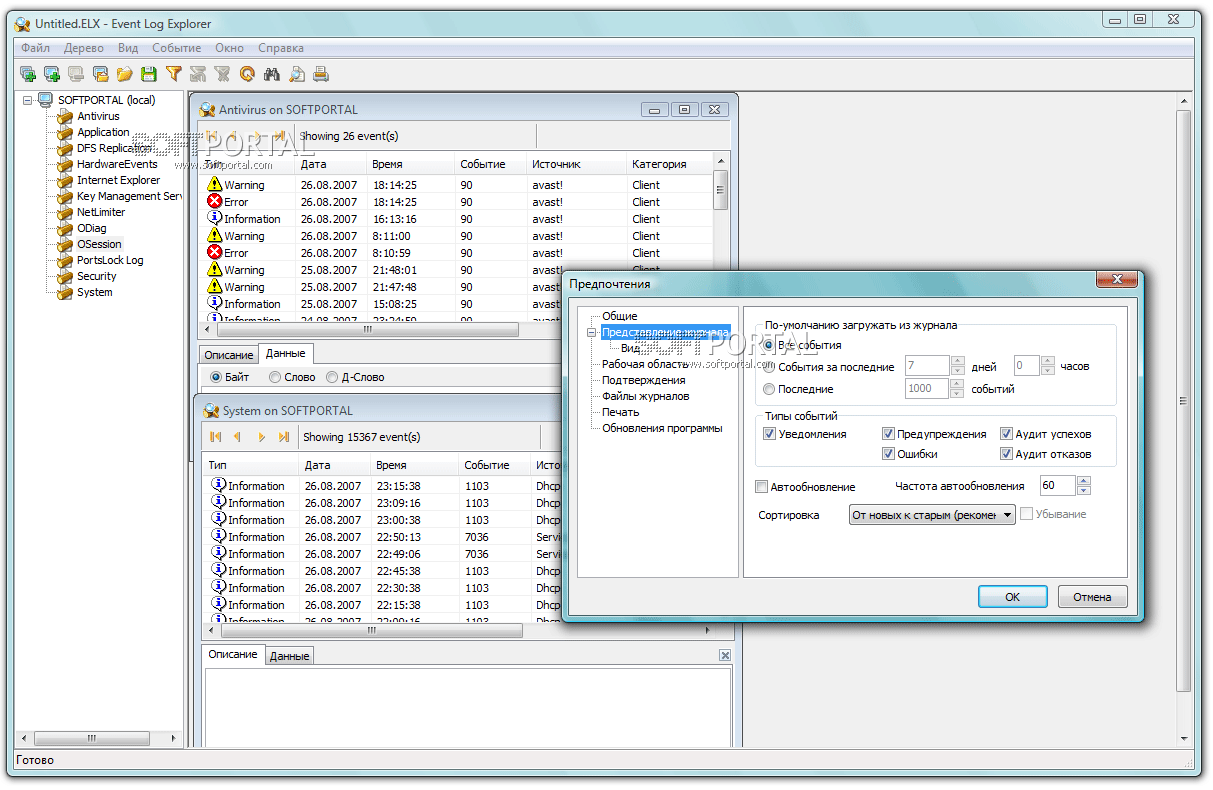Select 'Файлы журналов' in preferences tree
1213x790 pixels.
(645, 396)
